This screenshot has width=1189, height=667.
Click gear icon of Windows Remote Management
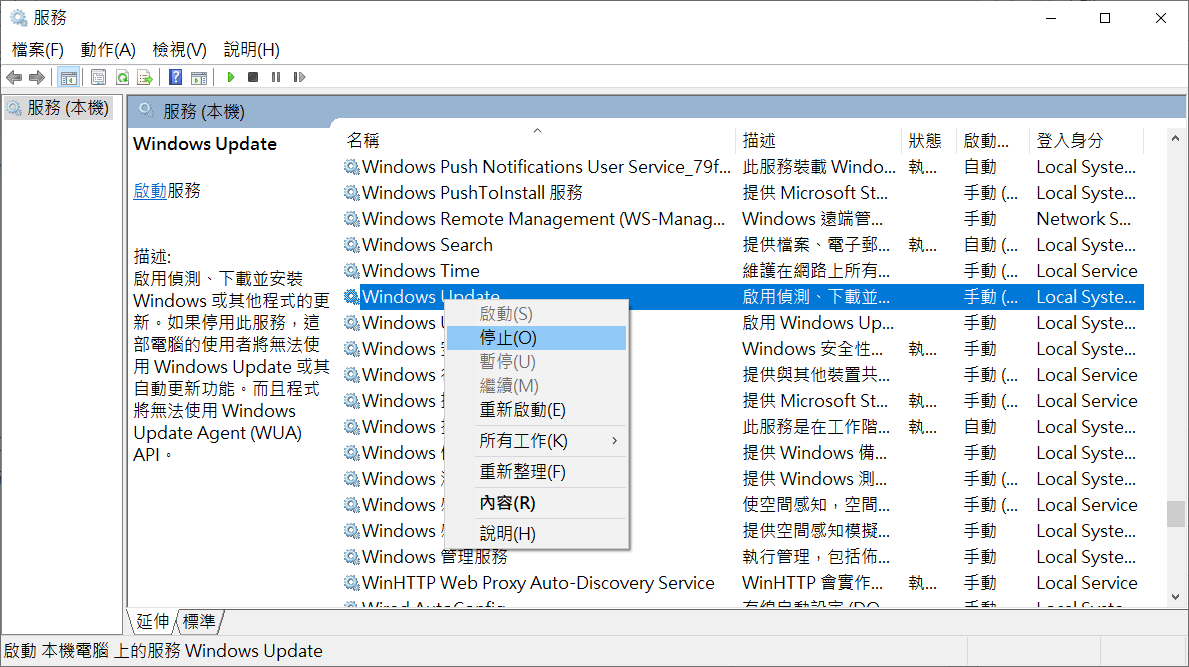tap(352, 219)
